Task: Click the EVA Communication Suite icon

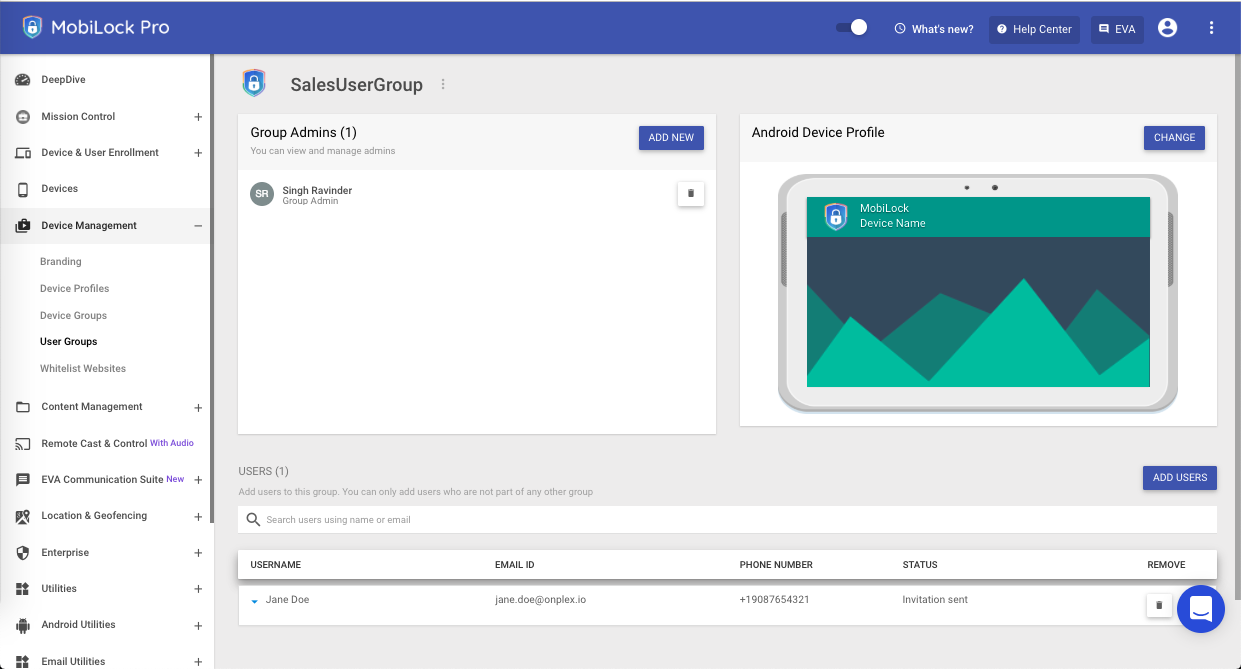Action: pos(22,480)
